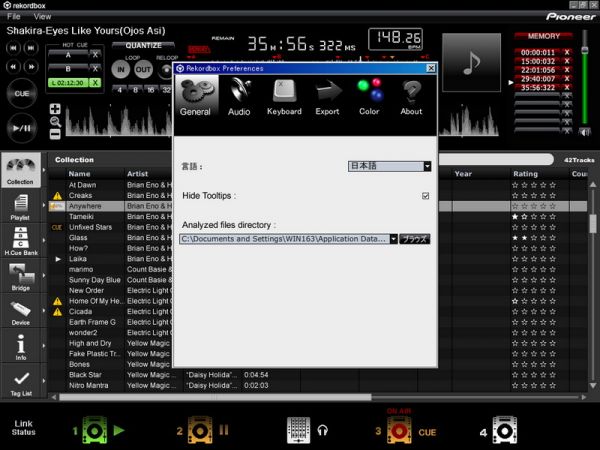Screen dimensions: 600x450
Task: Open the About preferences tab
Action: (411, 96)
